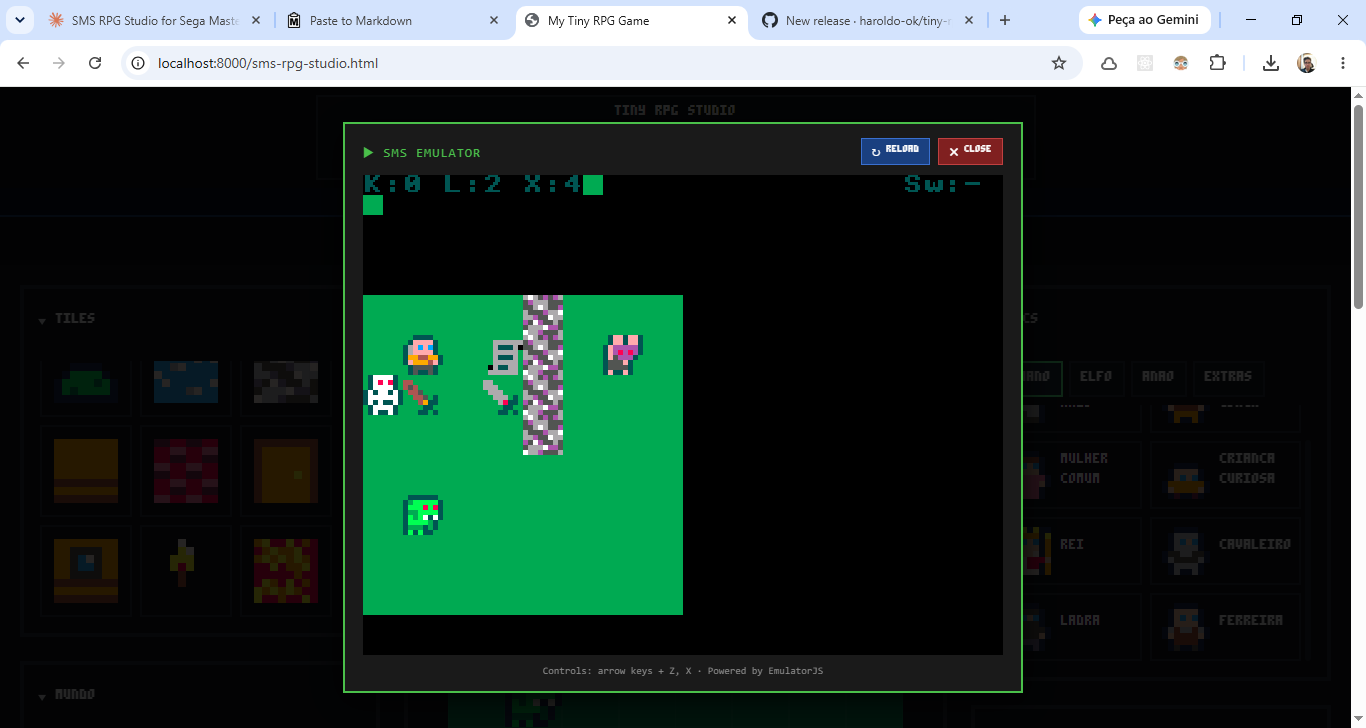The width and height of the screenshot is (1366, 728).
Task: Select the plain orange striped tile
Action: click(x=87, y=470)
